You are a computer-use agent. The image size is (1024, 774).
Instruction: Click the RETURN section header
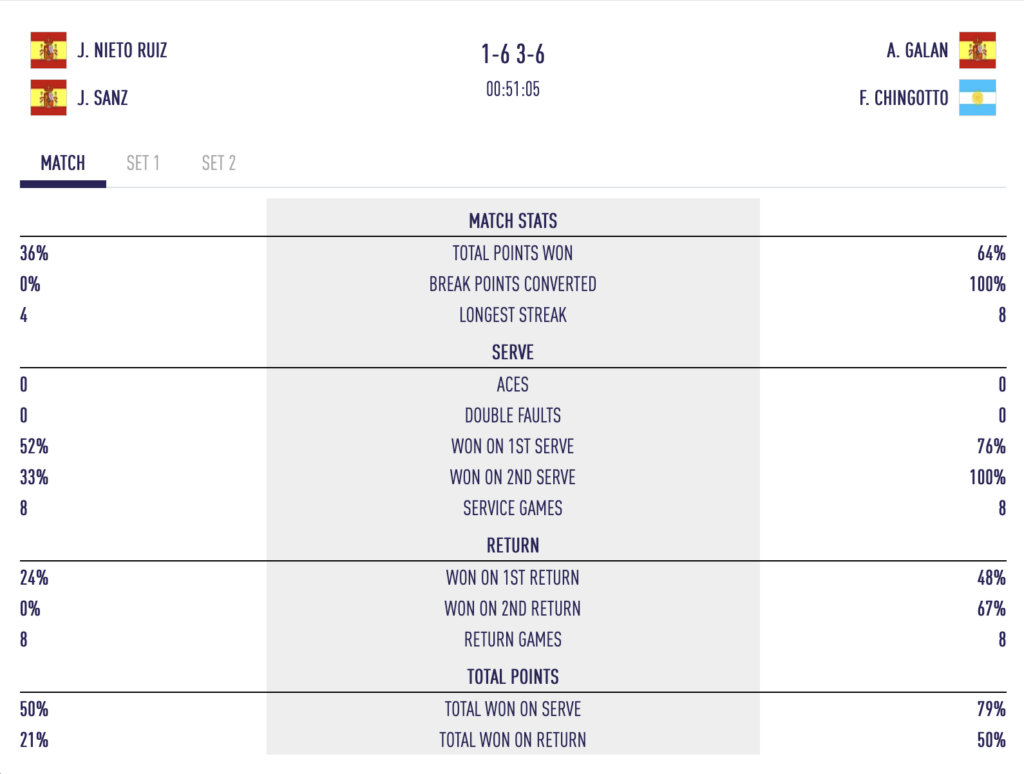pyautogui.click(x=513, y=545)
